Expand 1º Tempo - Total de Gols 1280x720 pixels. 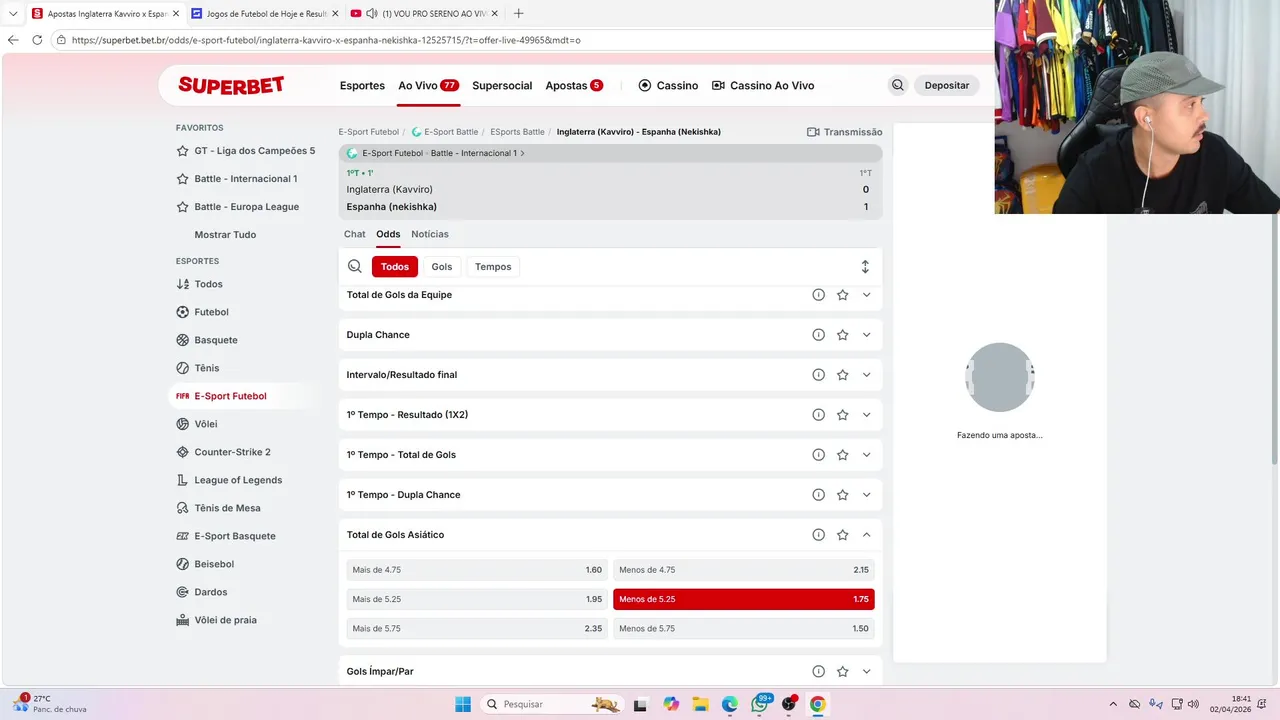[x=867, y=455]
